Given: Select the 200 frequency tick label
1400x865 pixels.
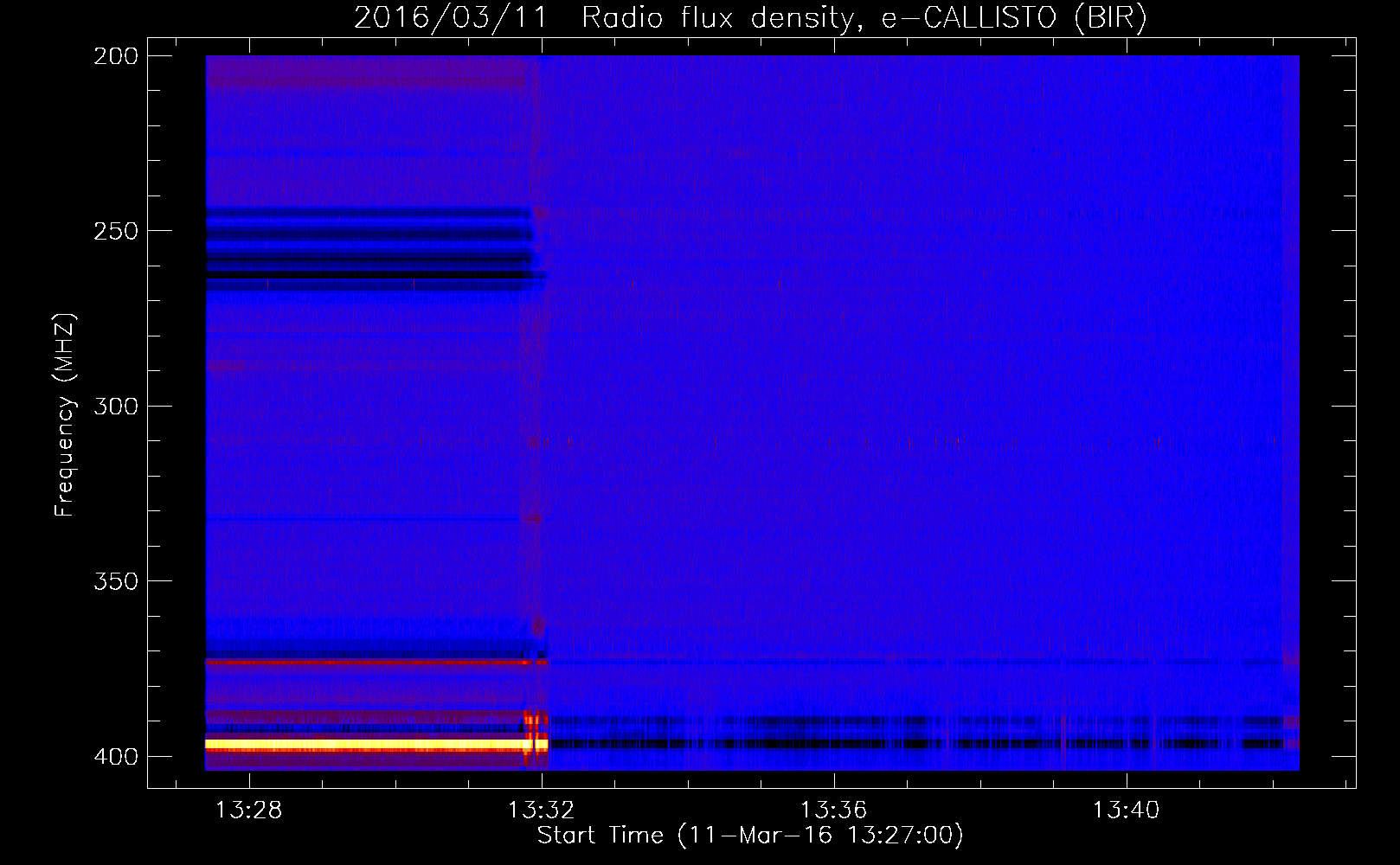Looking at the screenshot, I should tap(116, 56).
